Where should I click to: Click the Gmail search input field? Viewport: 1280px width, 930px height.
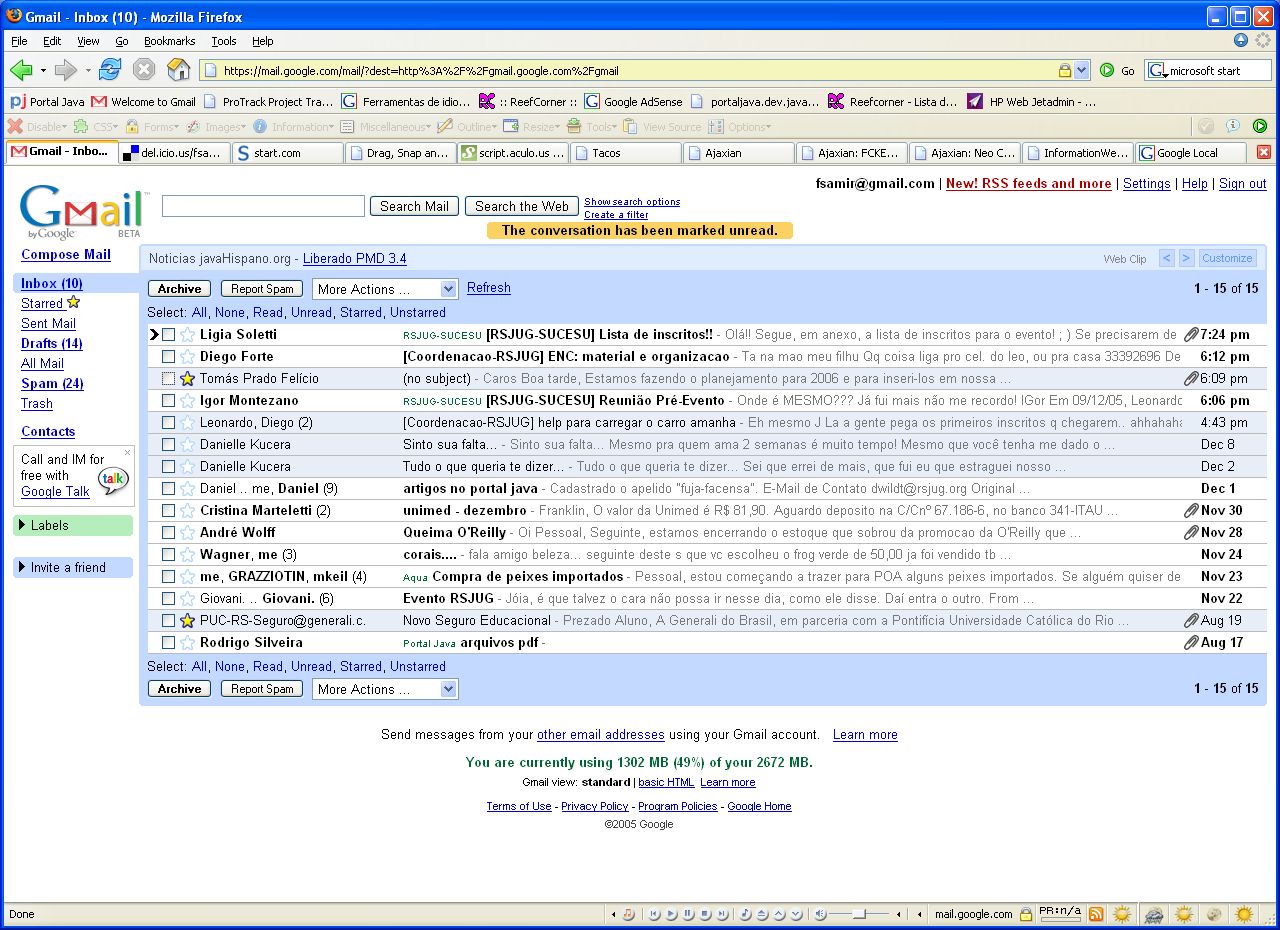[263, 206]
